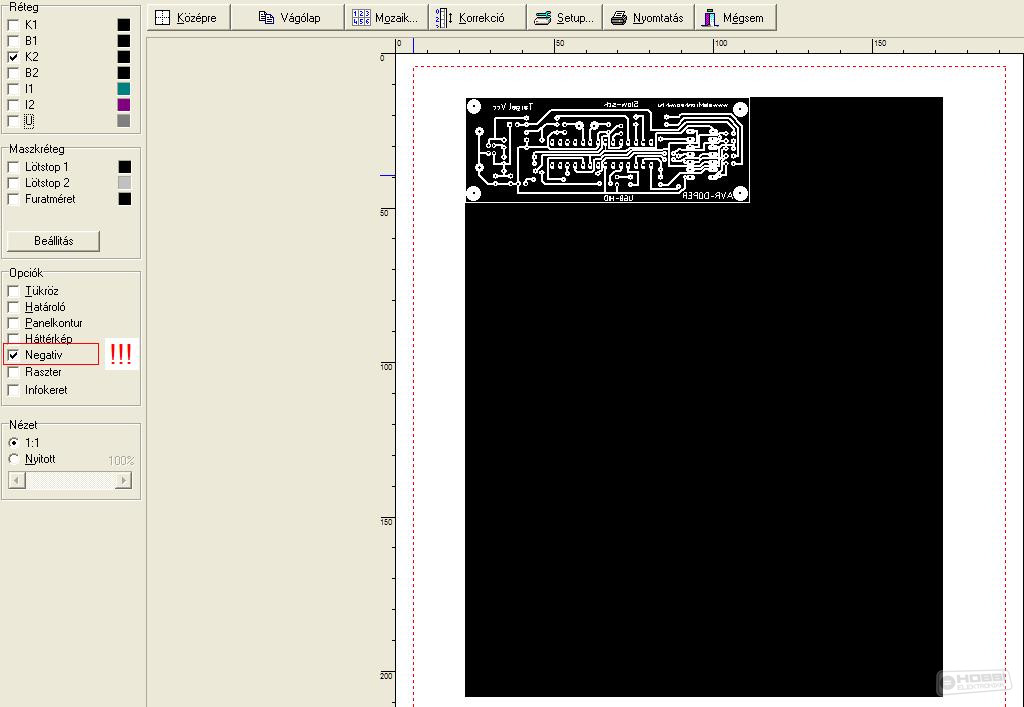The image size is (1024, 707).
Task: Pick the Lötstop 2 color swatch
Action: pos(125,183)
